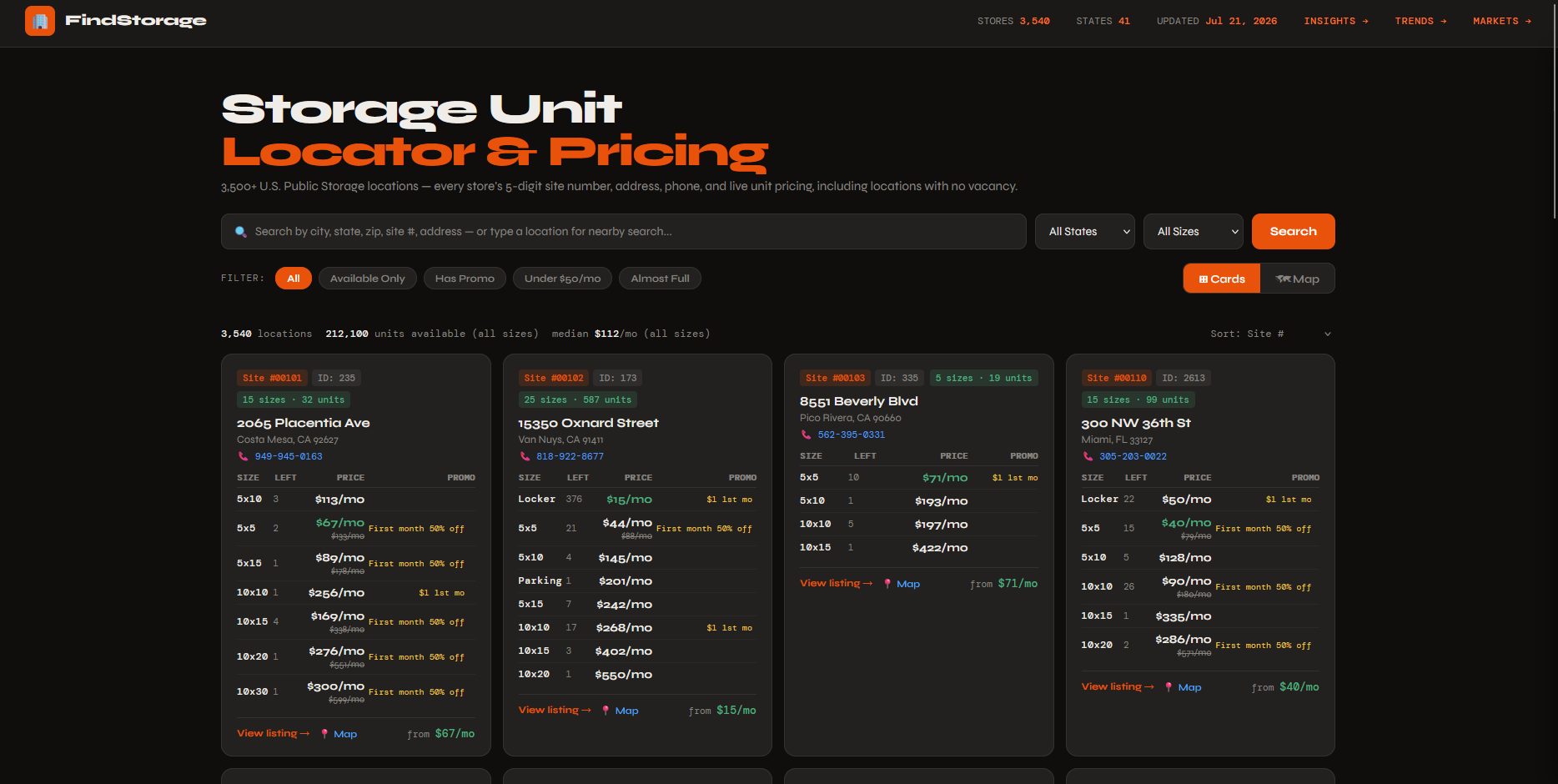
Task: Click the 8551 Beverly Blvd address title
Action: pos(859,401)
